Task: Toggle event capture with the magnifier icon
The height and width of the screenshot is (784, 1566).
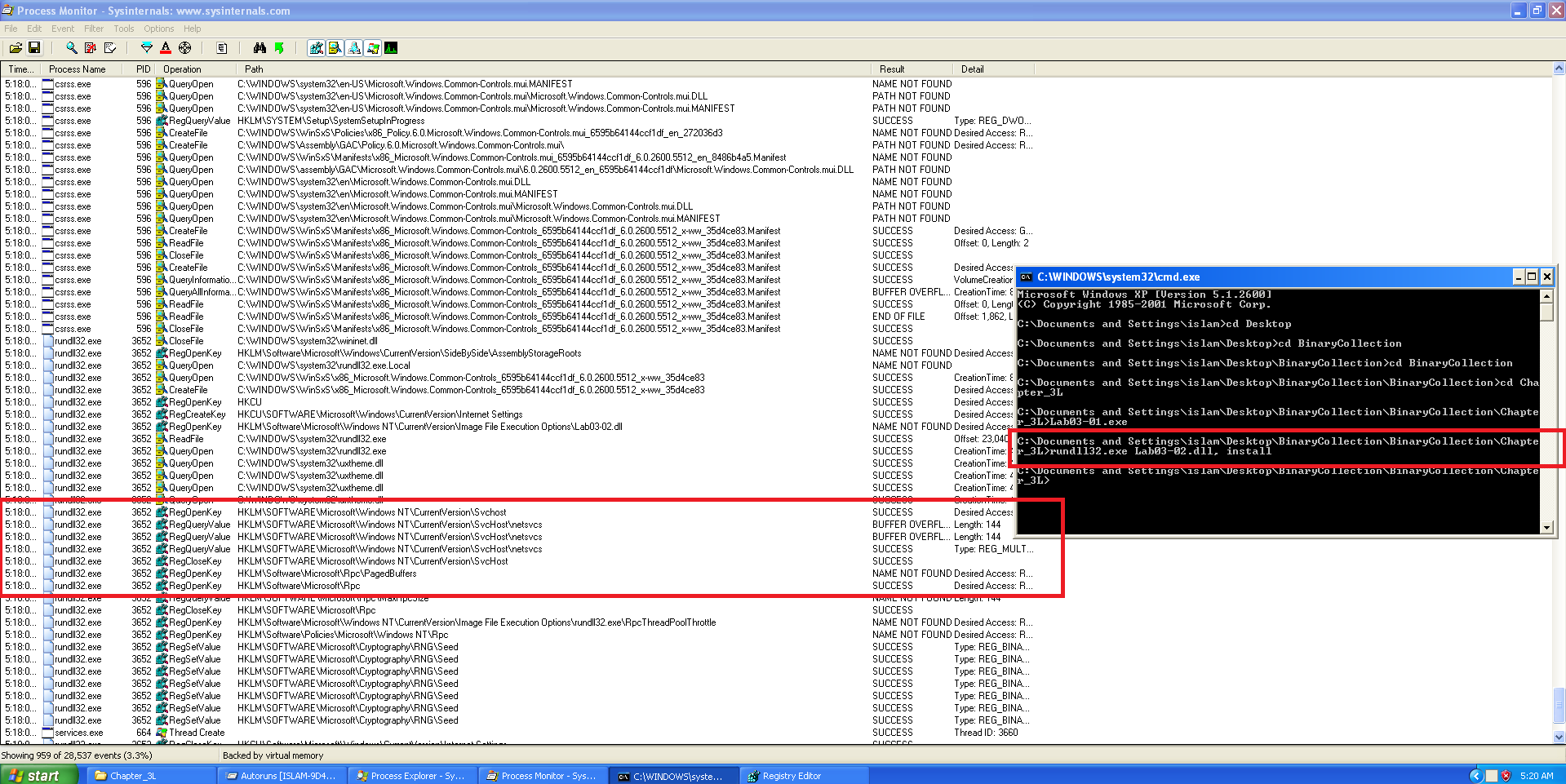Action: (x=72, y=48)
